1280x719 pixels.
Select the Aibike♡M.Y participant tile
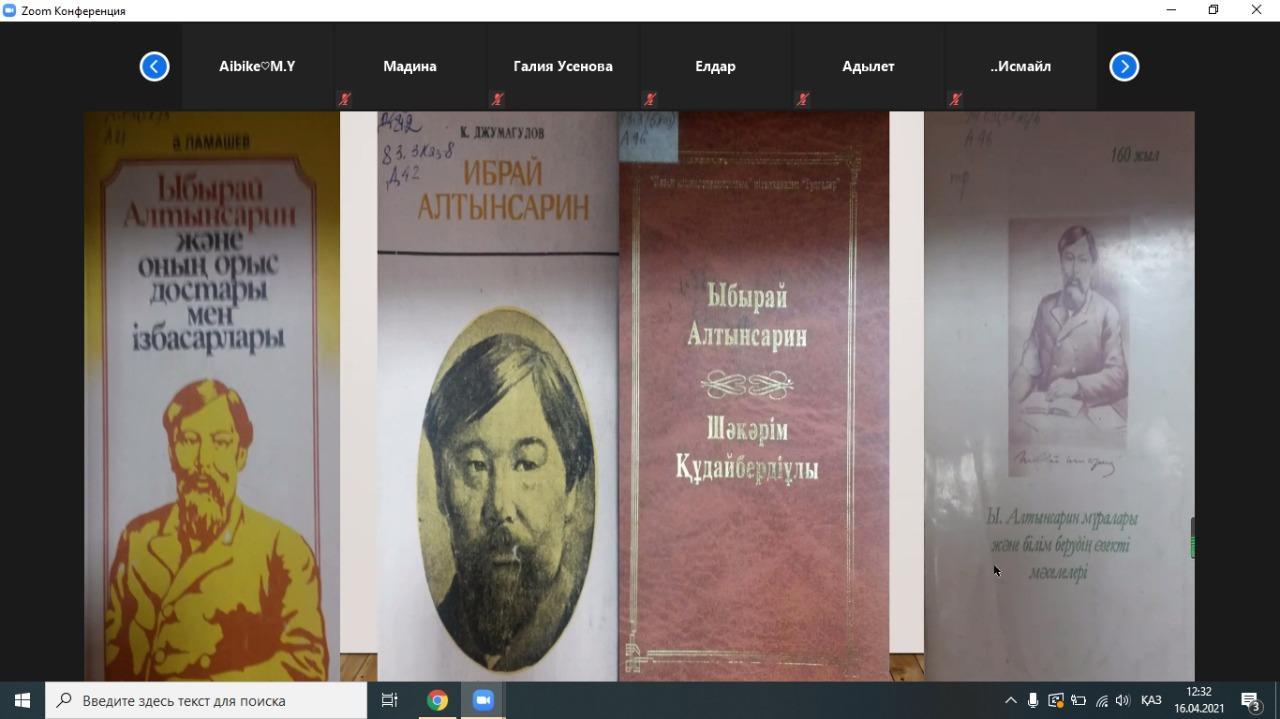[x=257, y=67]
